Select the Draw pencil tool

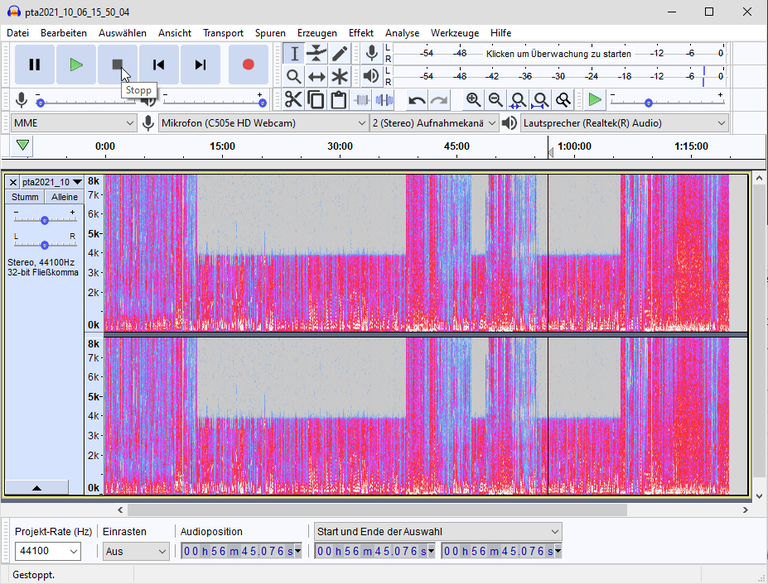pos(339,53)
